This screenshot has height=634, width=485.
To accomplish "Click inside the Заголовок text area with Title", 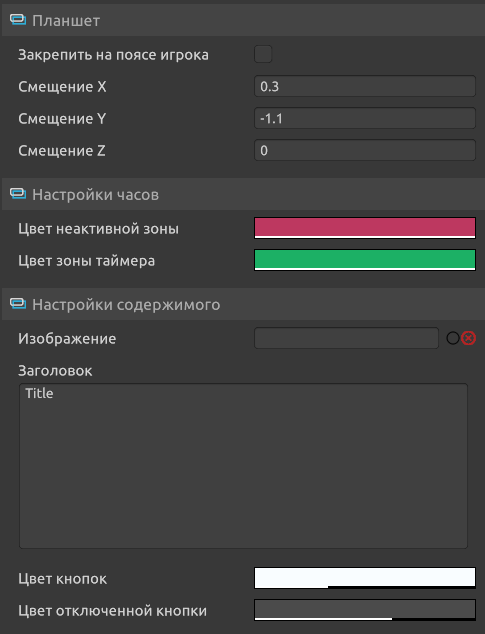I will point(244,466).
